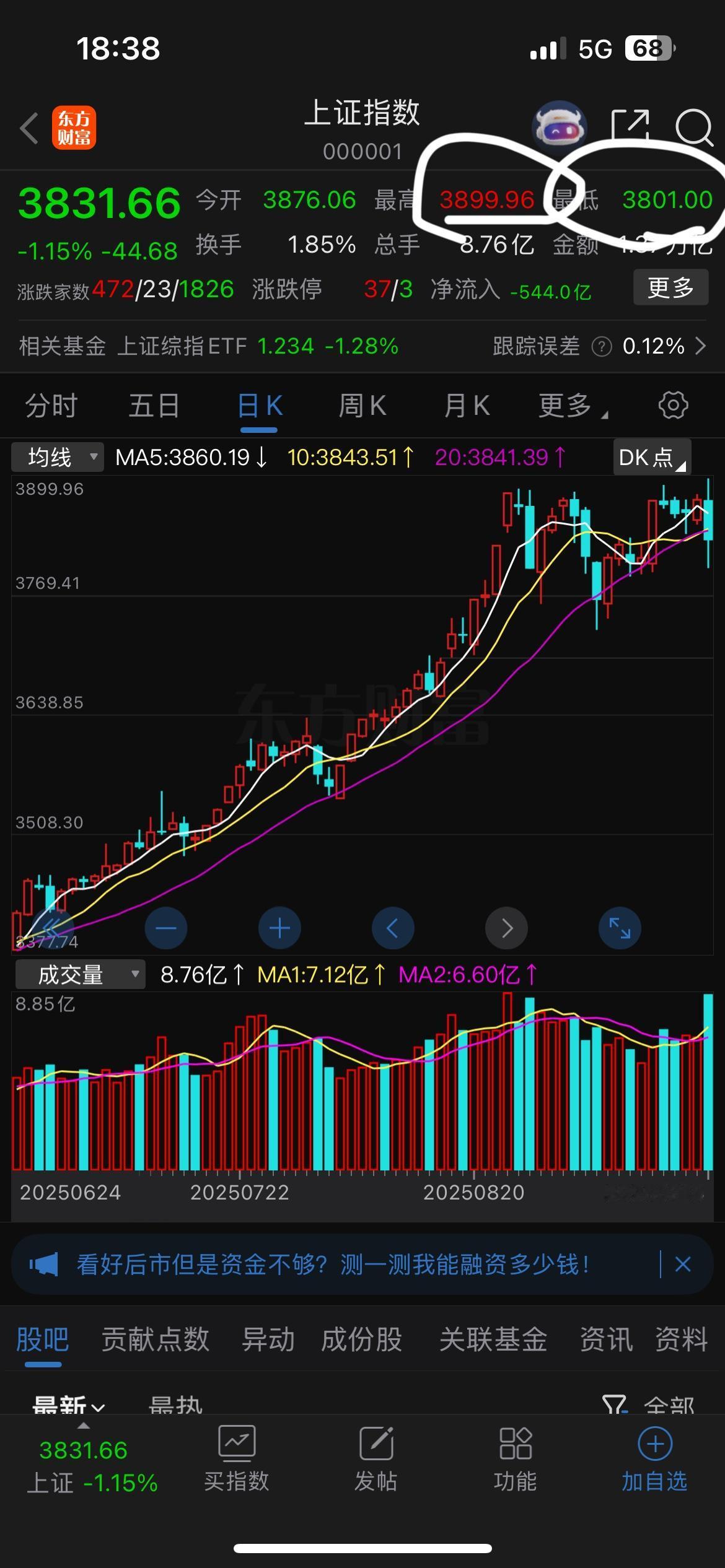Open the 成交量 indicator dropdown
This screenshot has height=1568, width=725.
coord(79,975)
